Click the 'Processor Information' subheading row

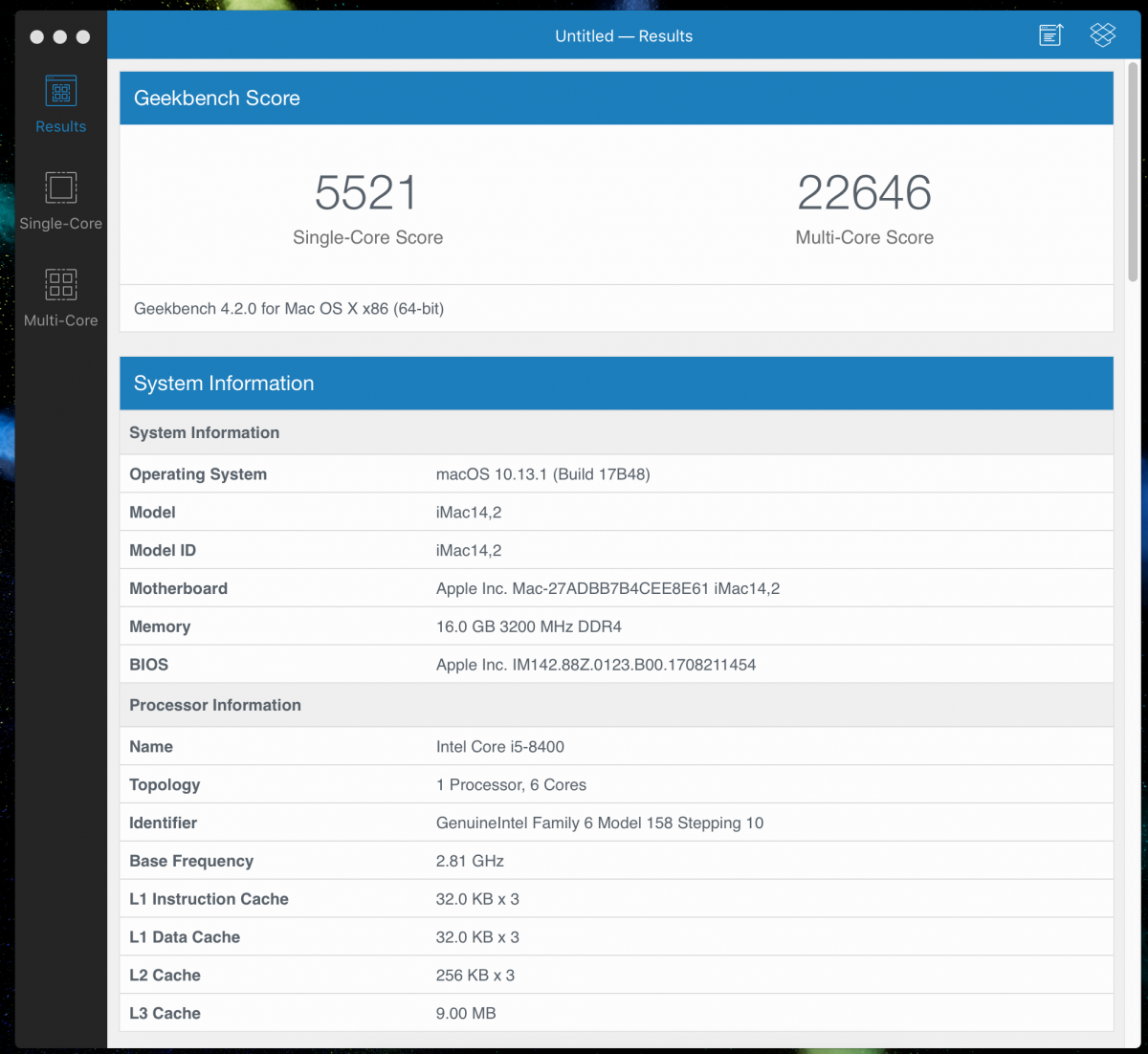(x=616, y=705)
